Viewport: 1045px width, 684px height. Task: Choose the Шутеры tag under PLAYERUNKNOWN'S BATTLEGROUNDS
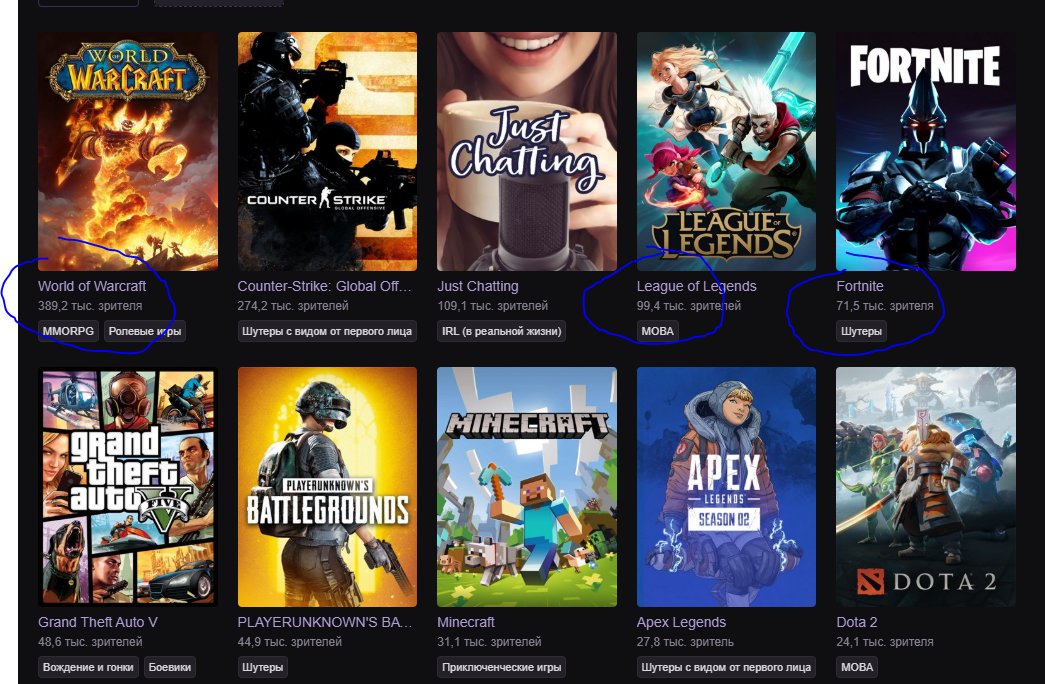coord(263,667)
